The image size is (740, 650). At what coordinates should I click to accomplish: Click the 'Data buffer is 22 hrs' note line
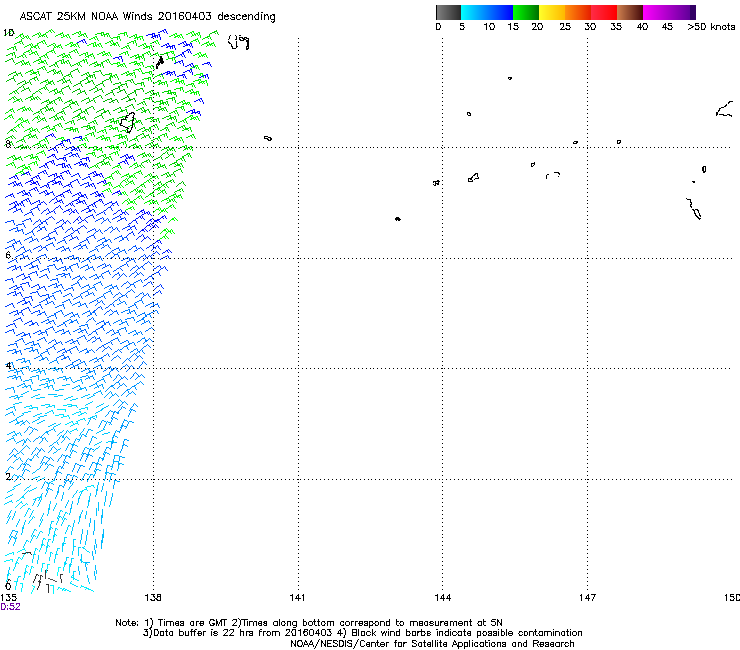coord(362,633)
